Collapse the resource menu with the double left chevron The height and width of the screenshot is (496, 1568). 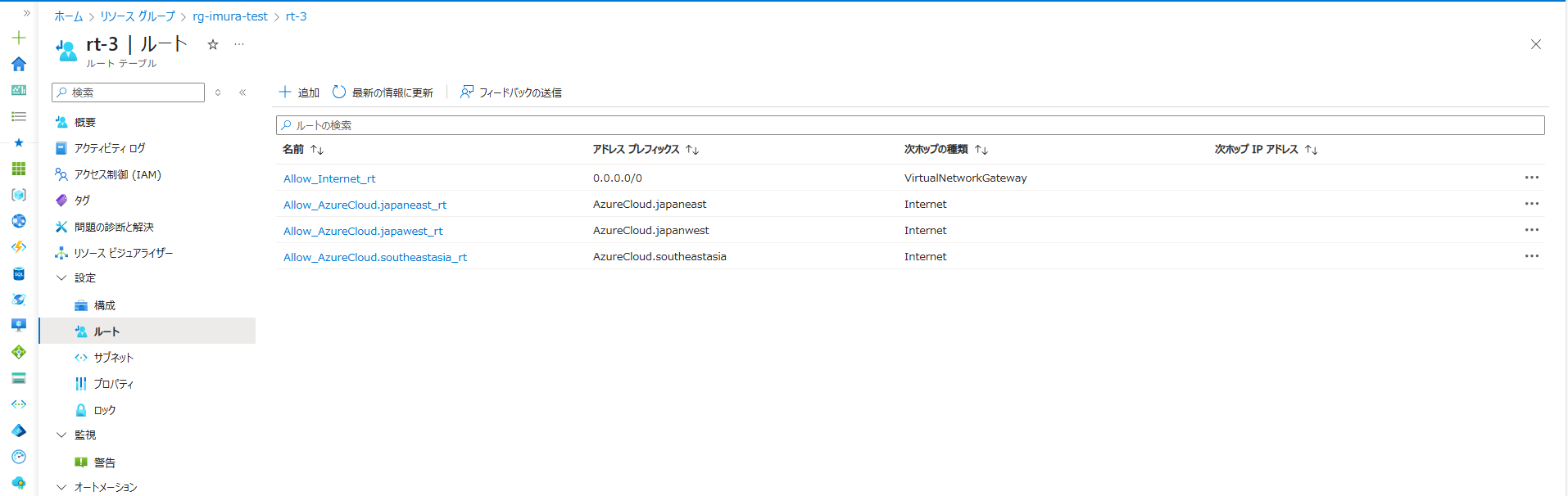[x=242, y=92]
